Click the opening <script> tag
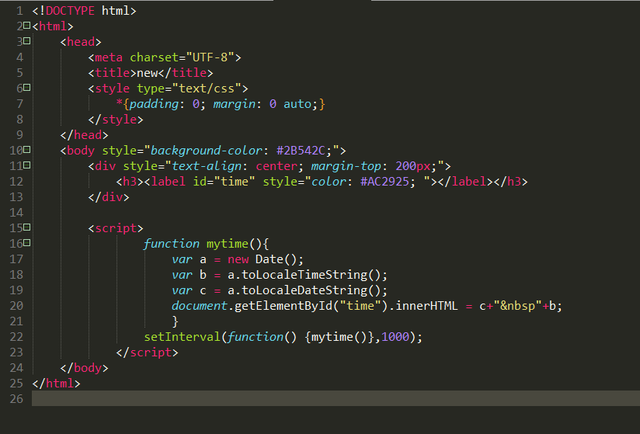Viewport: 640px width, 434px height. [x=116, y=228]
